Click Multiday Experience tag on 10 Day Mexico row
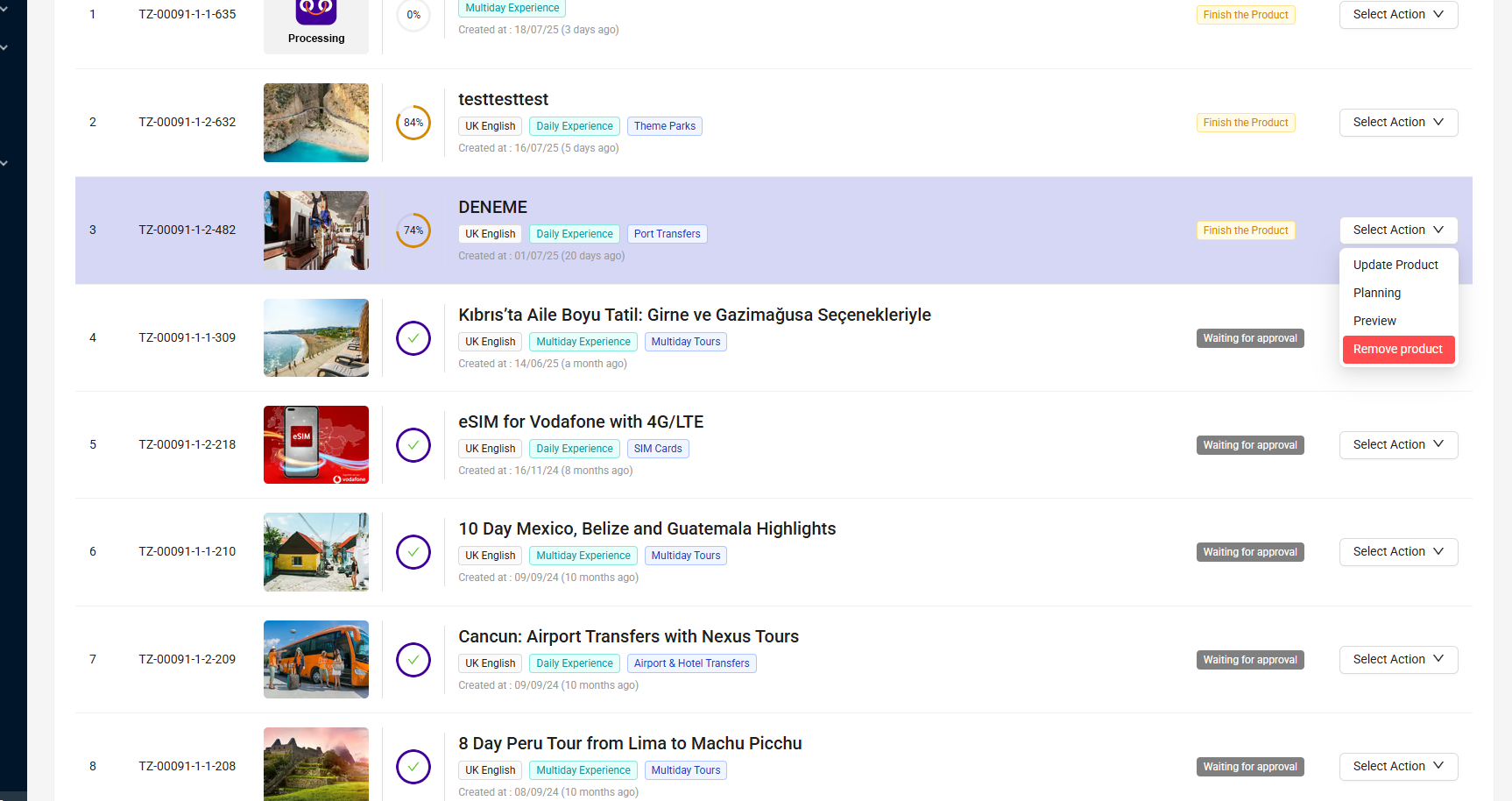Screen dimensions: 1512x801 coord(583,556)
